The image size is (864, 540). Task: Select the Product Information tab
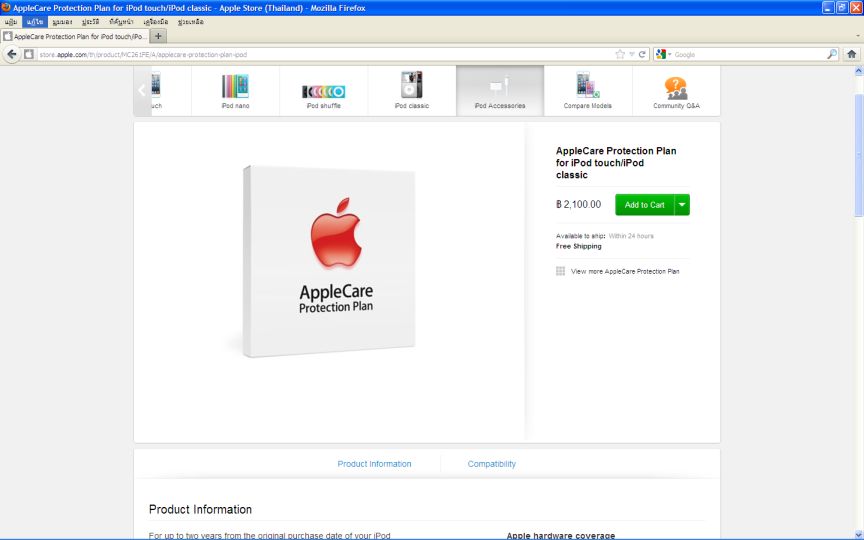pyautogui.click(x=374, y=464)
